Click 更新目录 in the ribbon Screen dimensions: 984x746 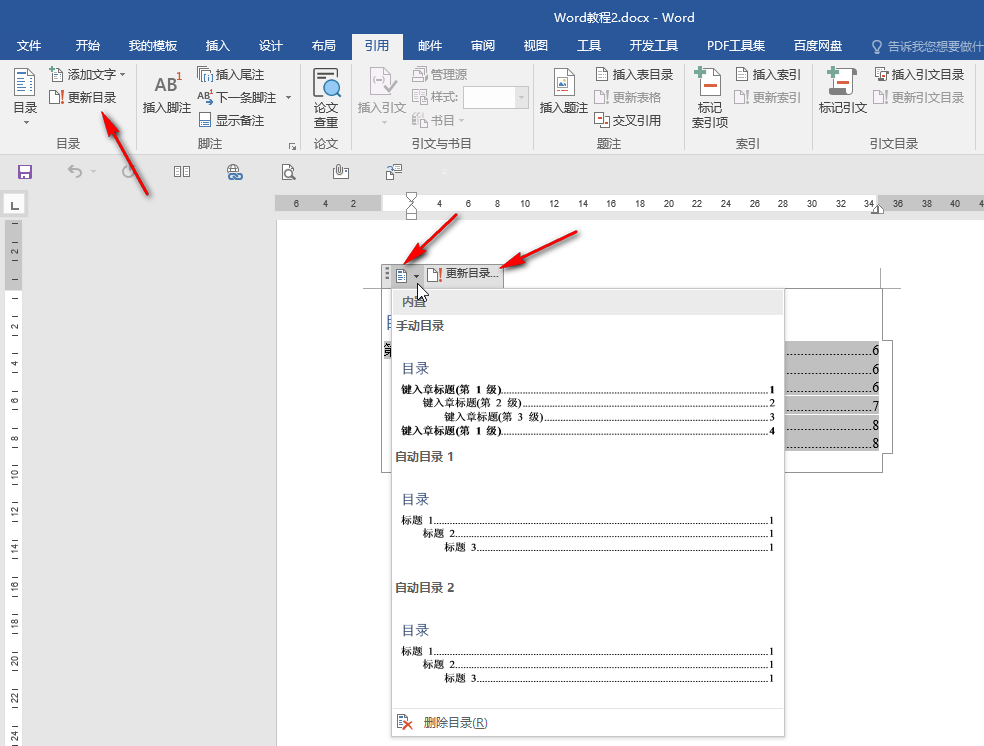click(x=83, y=97)
